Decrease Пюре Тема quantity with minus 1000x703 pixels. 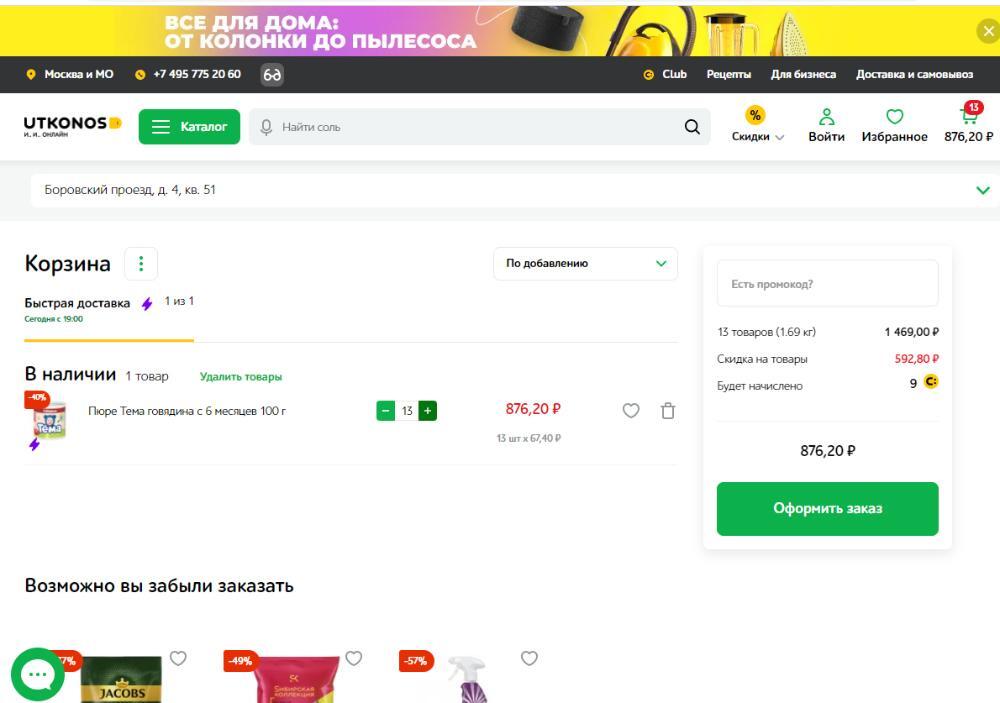pos(386,411)
